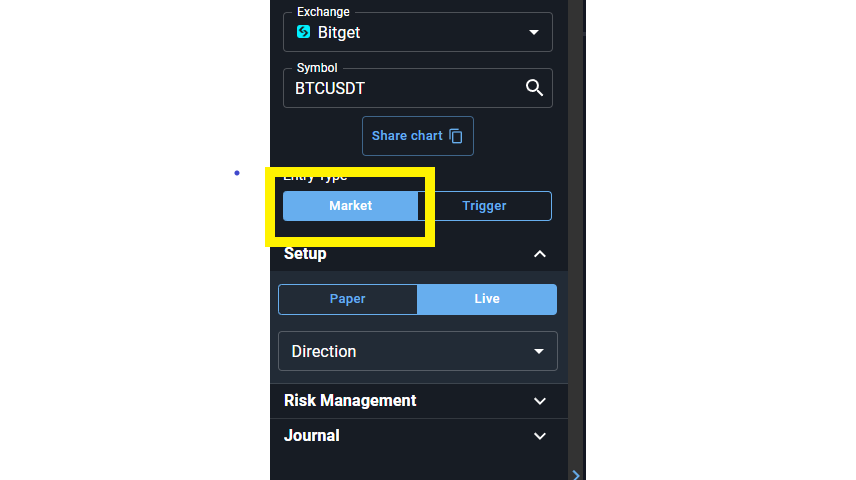This screenshot has width=856, height=480.
Task: Click the copy icon in Share chart
Action: (456, 136)
